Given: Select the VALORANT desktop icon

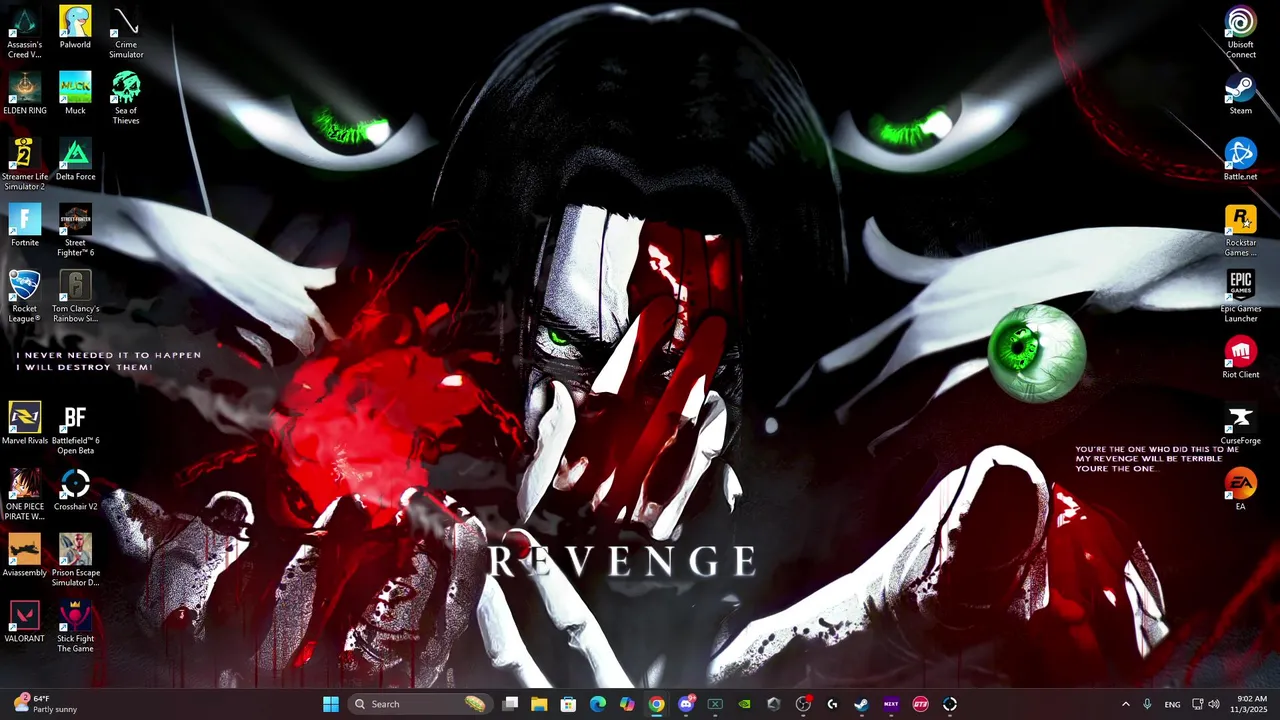Looking at the screenshot, I should (x=25, y=621).
